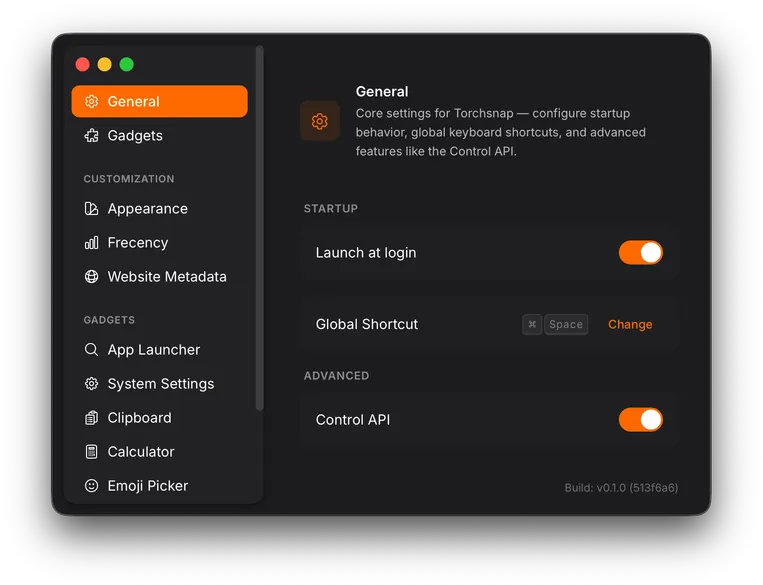Click the Frecency bar chart icon
The width and height of the screenshot is (763, 585).
click(91, 242)
